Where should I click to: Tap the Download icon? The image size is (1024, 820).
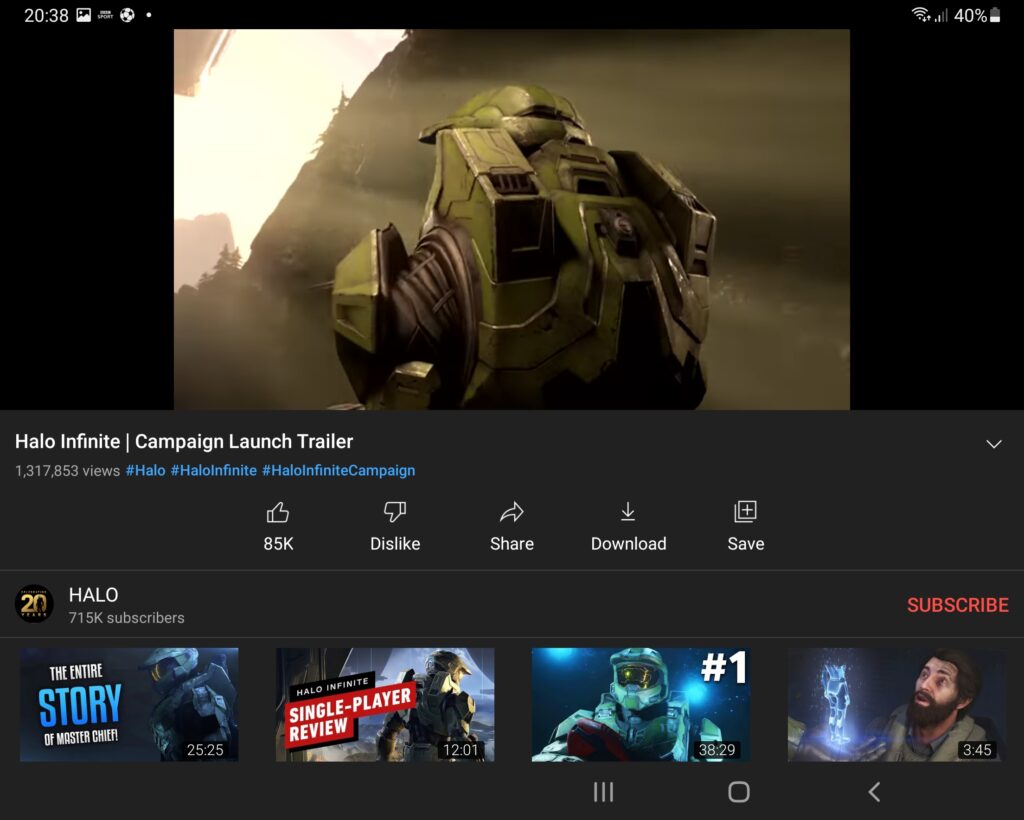[628, 512]
